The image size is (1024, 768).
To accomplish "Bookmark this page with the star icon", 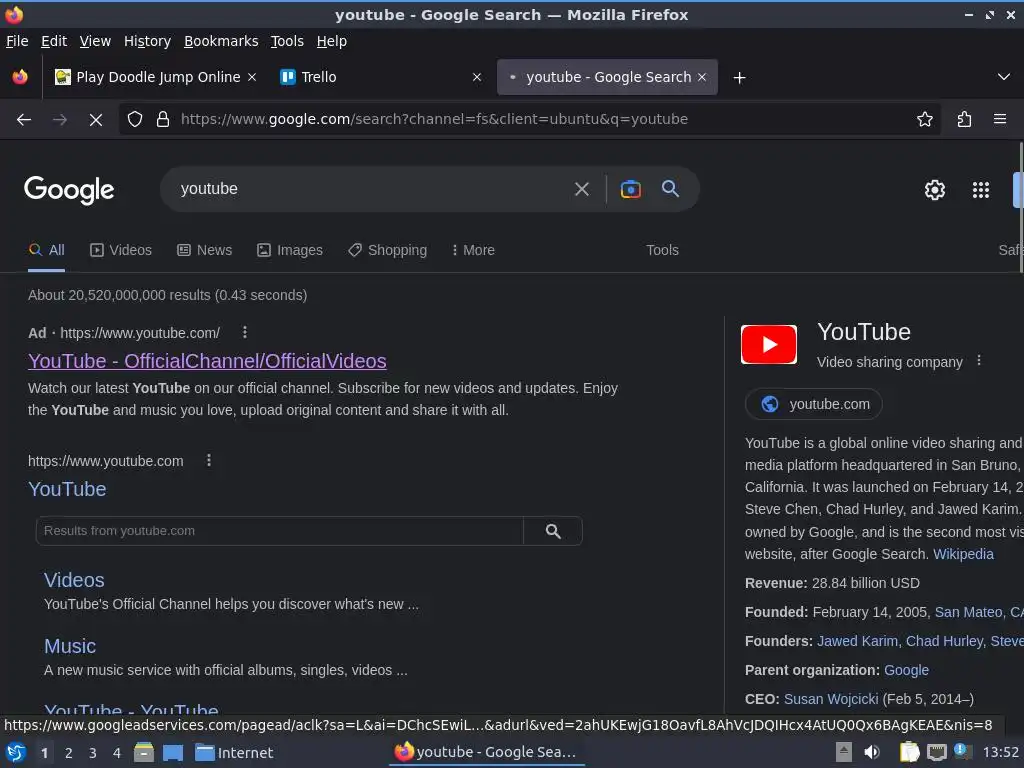I will 925,120.
